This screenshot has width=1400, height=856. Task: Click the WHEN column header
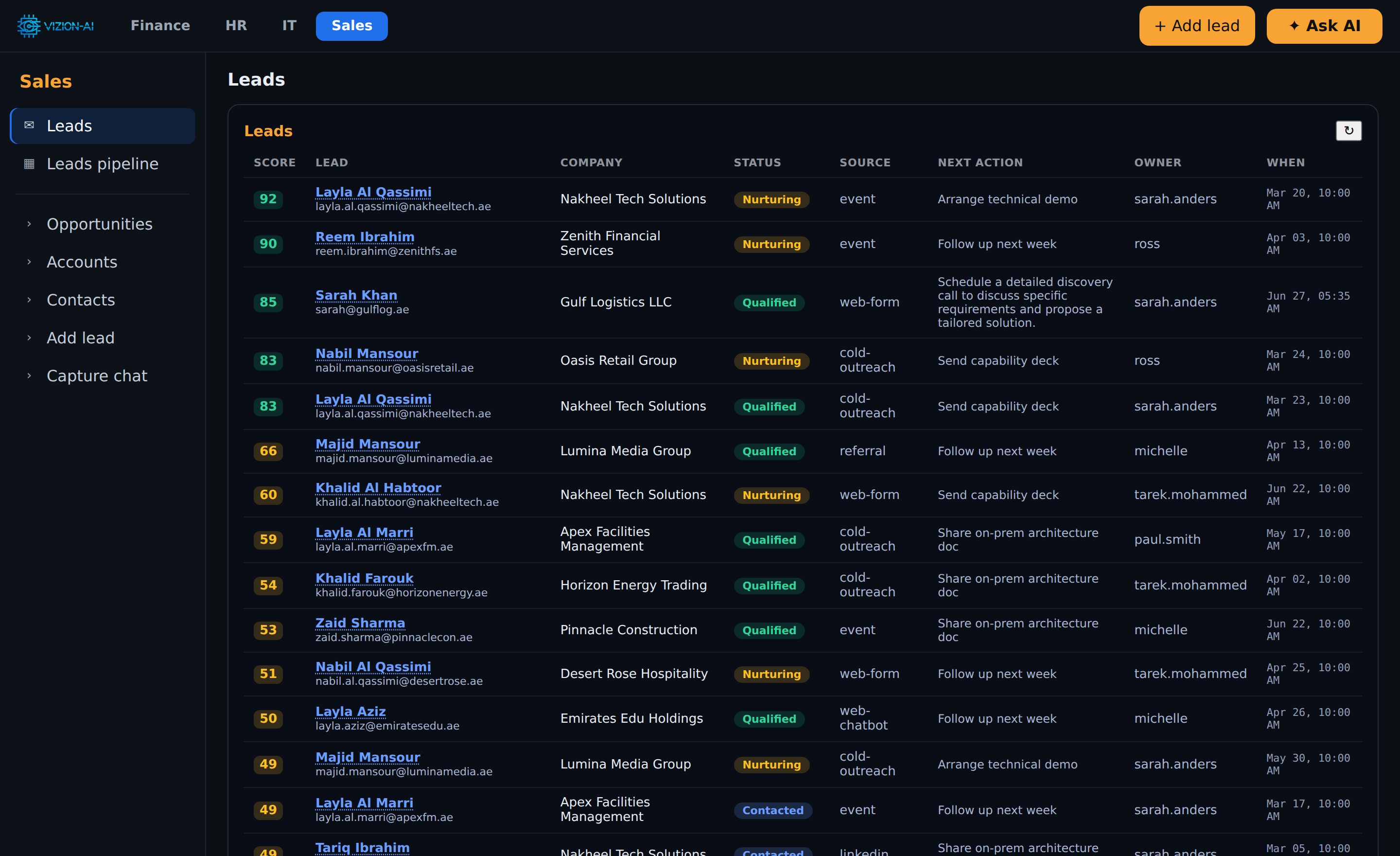click(1285, 162)
